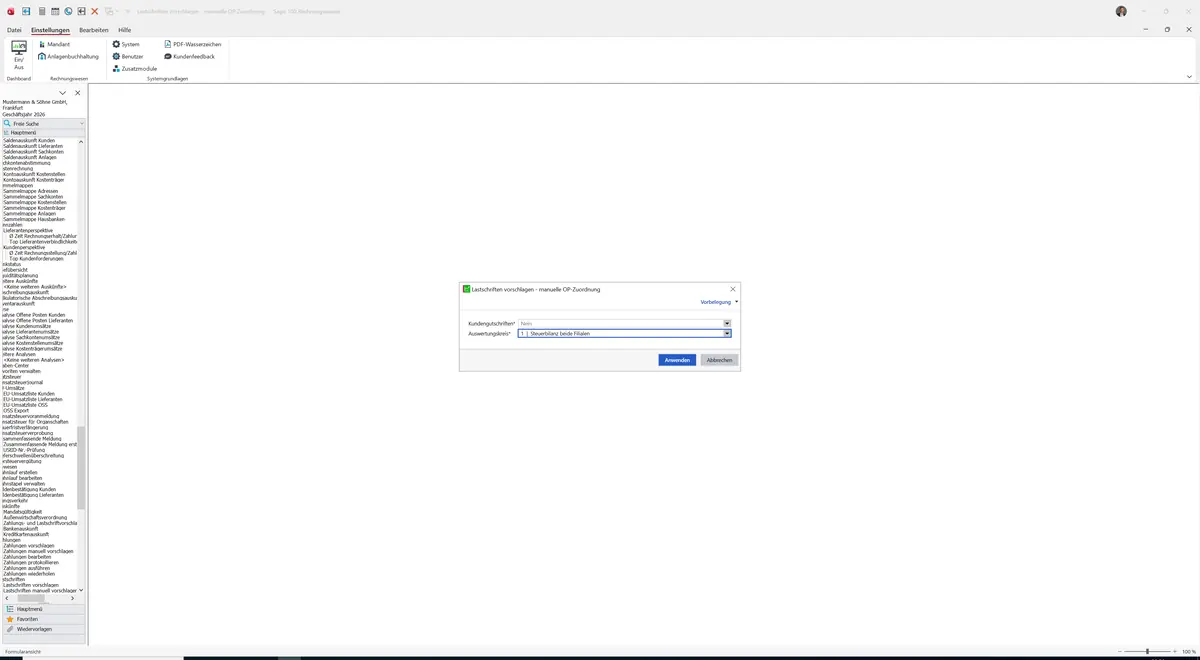Click the user profile avatar in title bar

tap(1121, 11)
